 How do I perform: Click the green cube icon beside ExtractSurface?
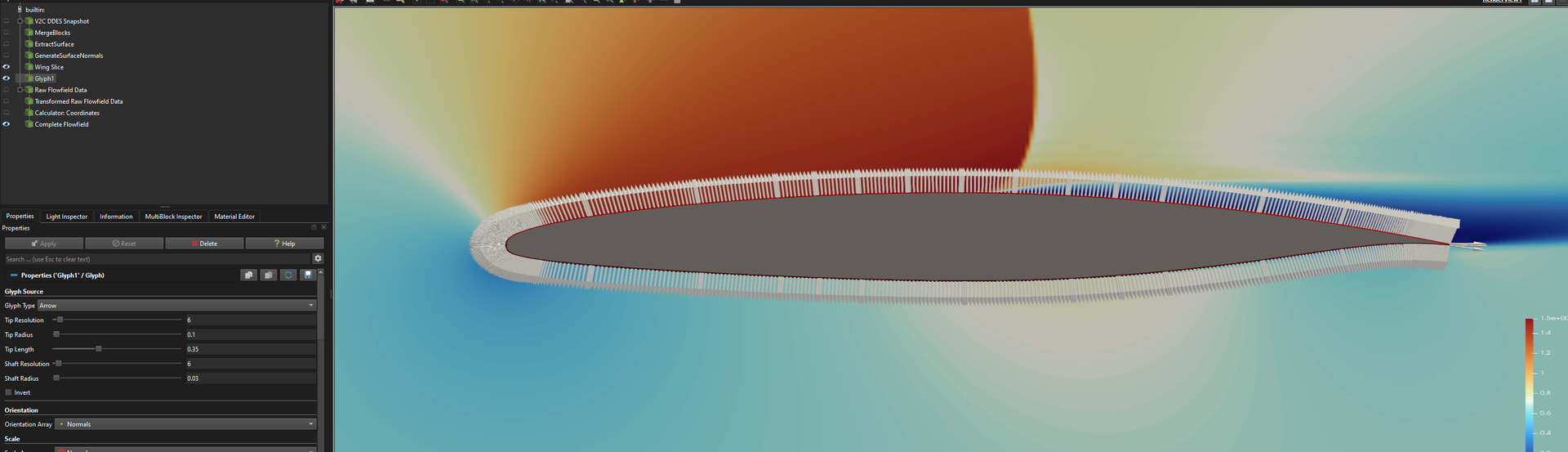coord(29,44)
